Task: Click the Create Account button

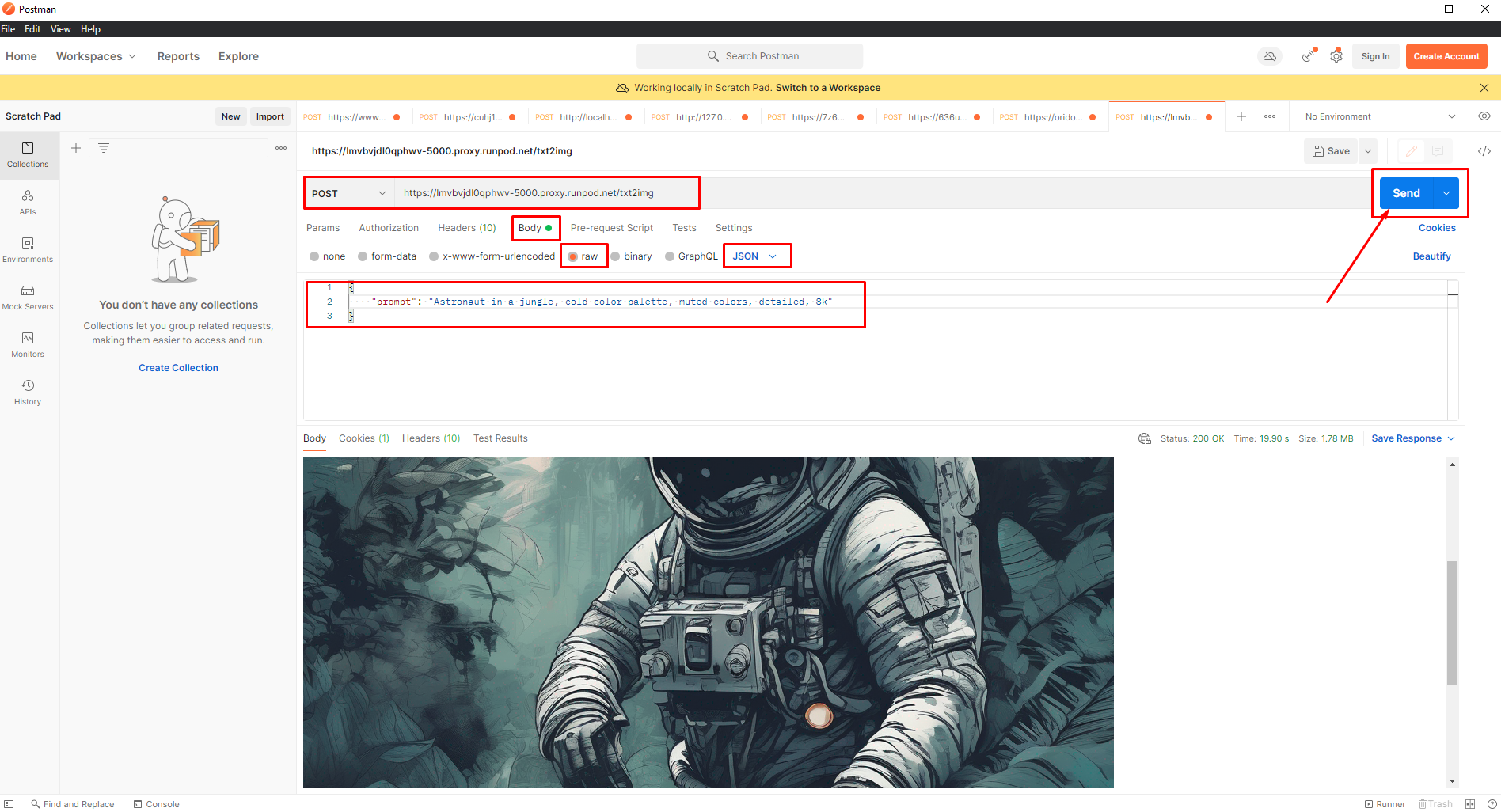Action: (1446, 56)
